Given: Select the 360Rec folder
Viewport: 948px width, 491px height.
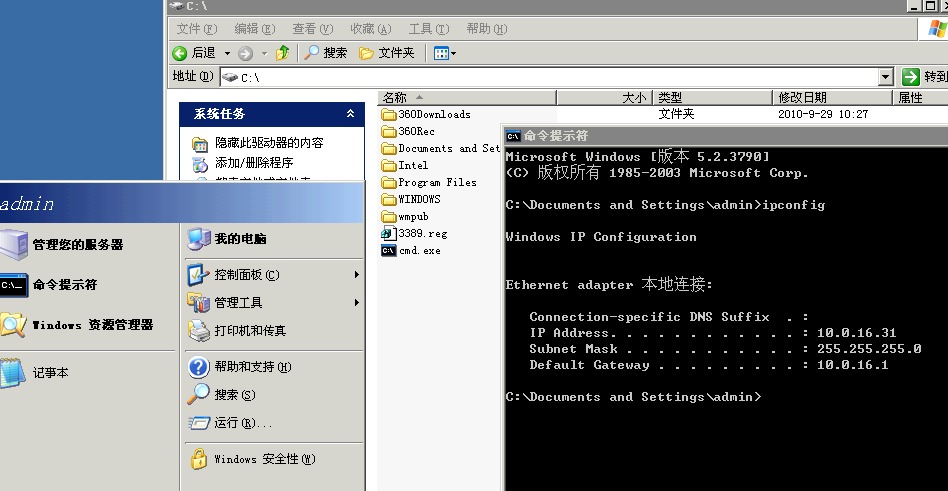Looking at the screenshot, I should [408, 131].
